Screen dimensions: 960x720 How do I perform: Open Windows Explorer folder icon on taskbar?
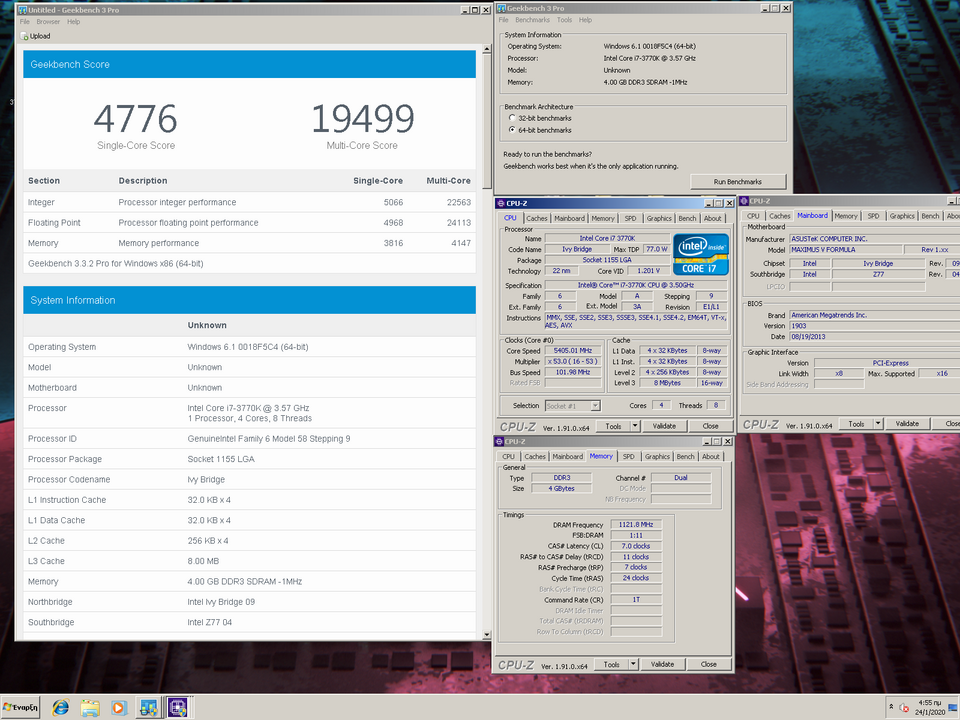click(90, 708)
